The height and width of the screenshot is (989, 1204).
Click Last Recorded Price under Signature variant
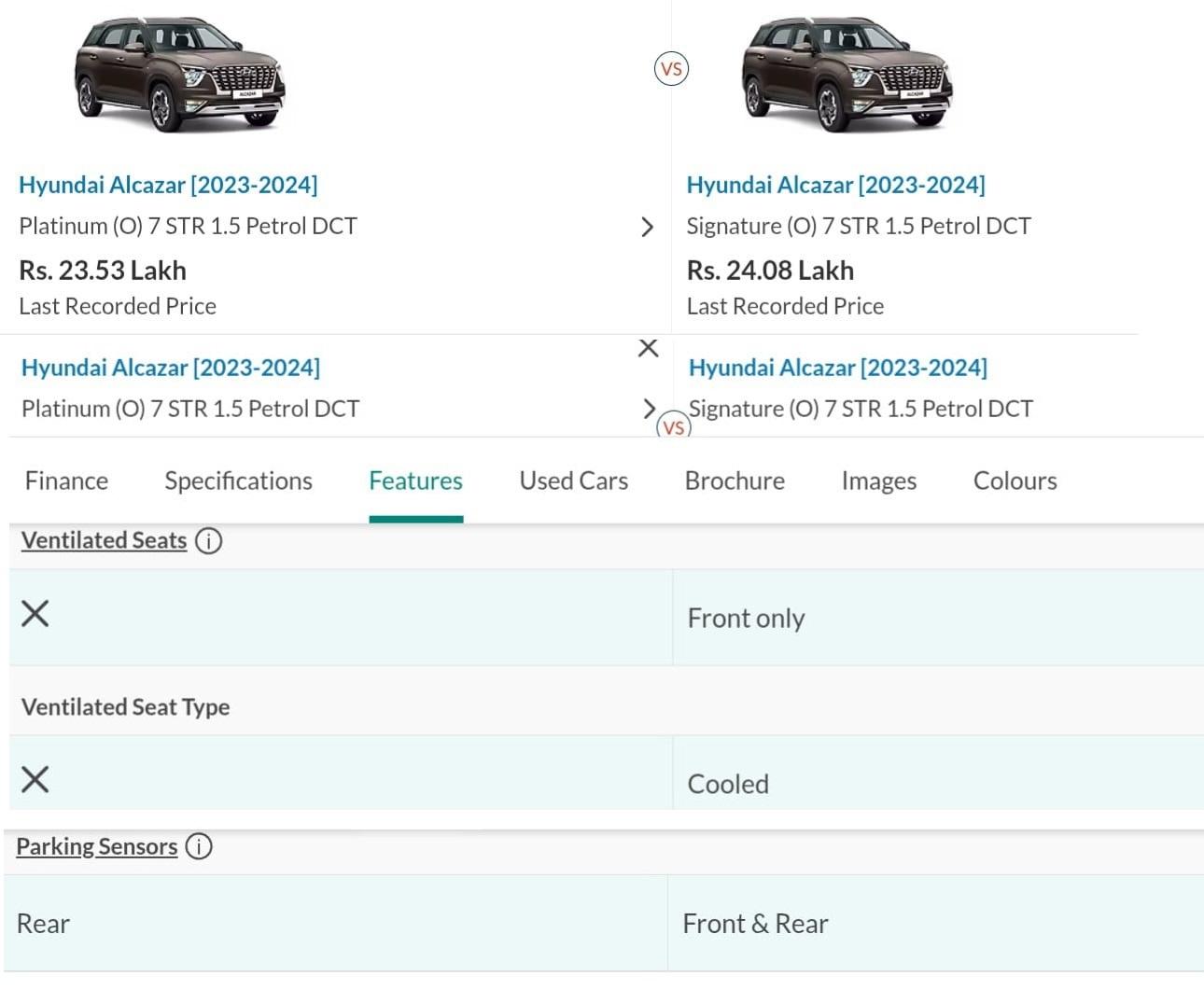click(x=785, y=306)
